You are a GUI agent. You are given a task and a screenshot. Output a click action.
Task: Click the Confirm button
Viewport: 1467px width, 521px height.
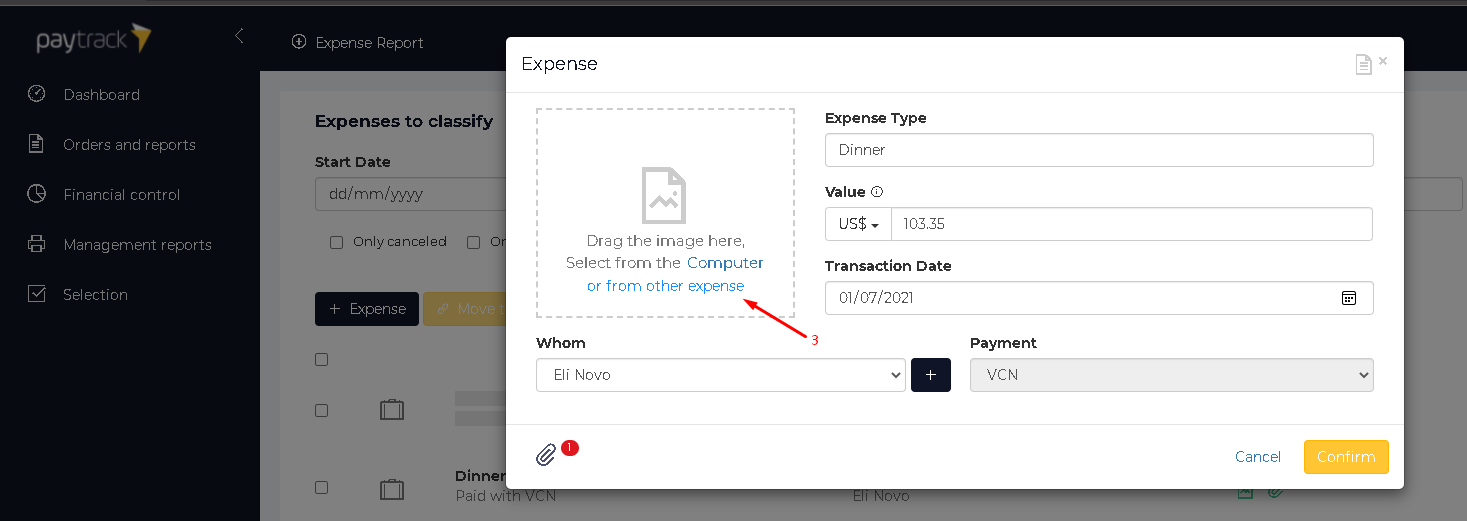pos(1346,457)
